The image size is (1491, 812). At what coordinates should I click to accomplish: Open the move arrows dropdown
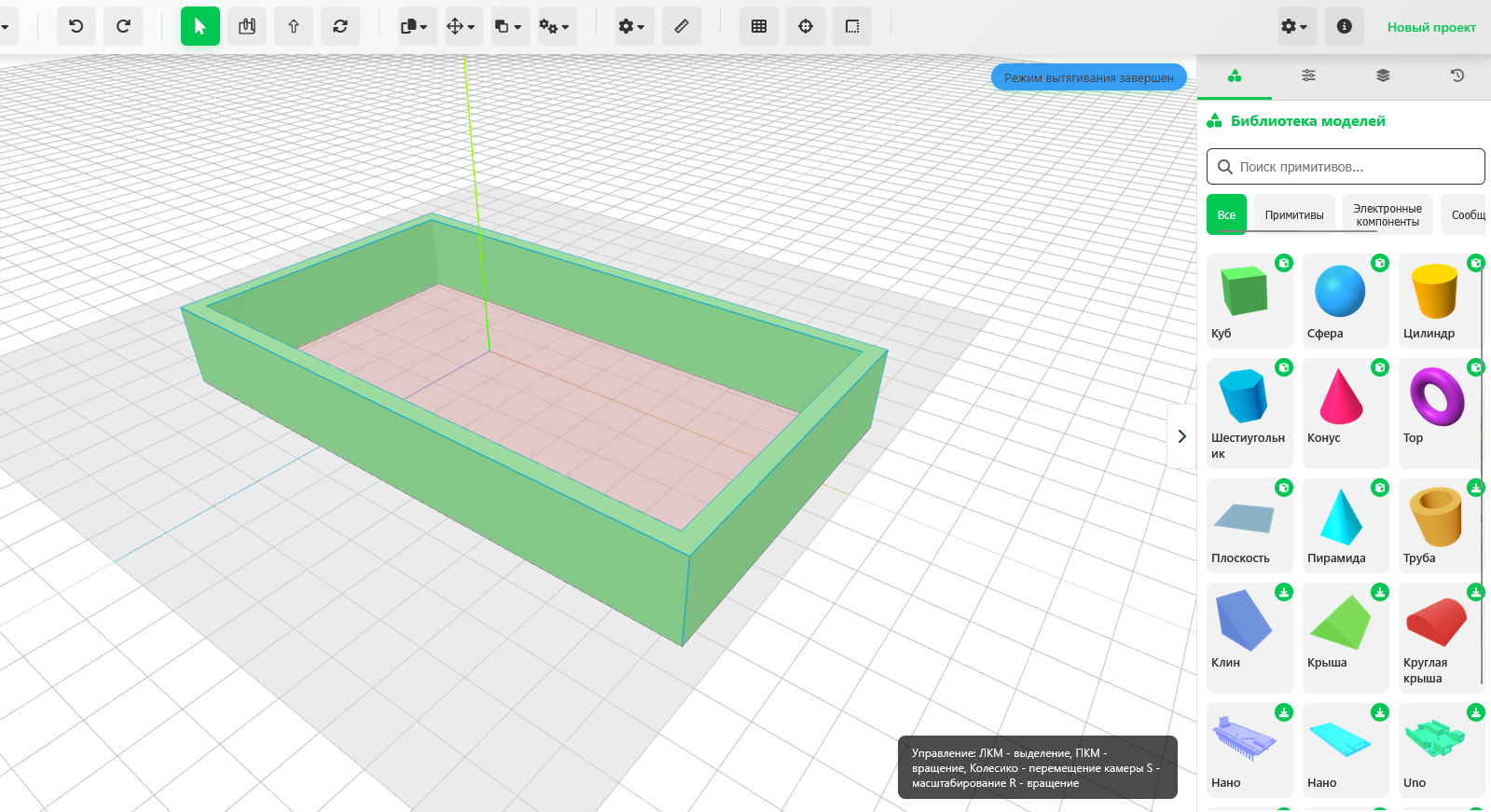[461, 26]
